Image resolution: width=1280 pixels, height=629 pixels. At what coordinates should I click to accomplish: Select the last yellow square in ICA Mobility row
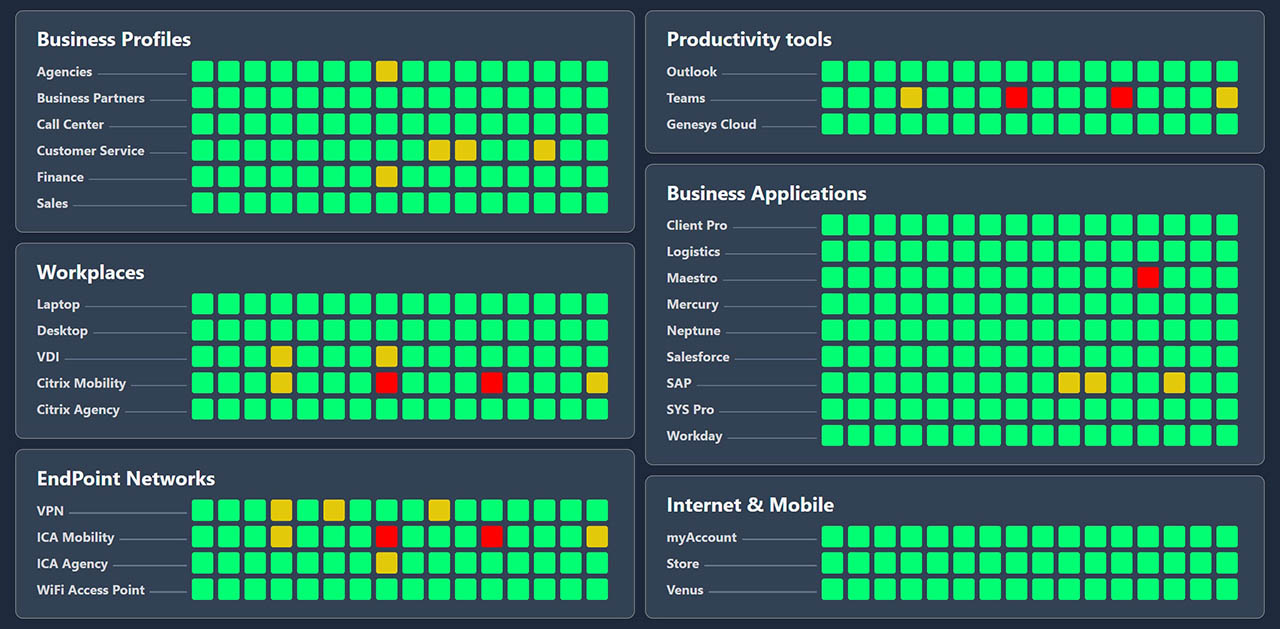pyautogui.click(x=597, y=537)
